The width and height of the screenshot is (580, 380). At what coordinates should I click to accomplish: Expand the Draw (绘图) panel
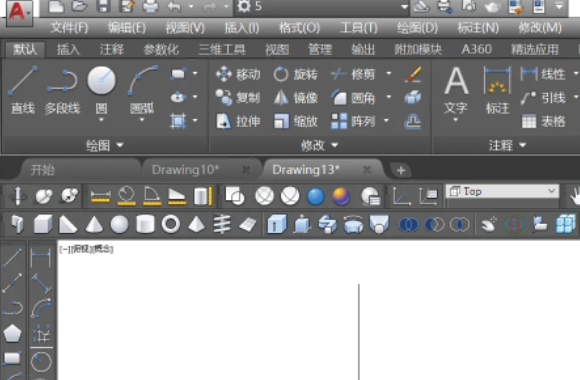point(104,145)
